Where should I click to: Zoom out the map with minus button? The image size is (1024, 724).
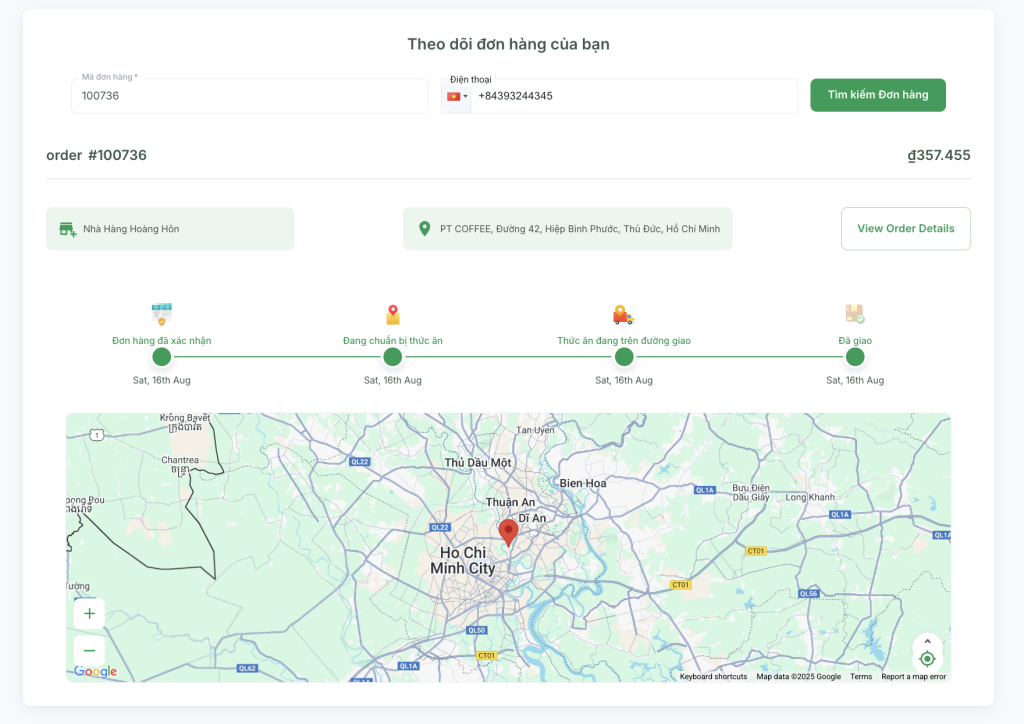89,650
